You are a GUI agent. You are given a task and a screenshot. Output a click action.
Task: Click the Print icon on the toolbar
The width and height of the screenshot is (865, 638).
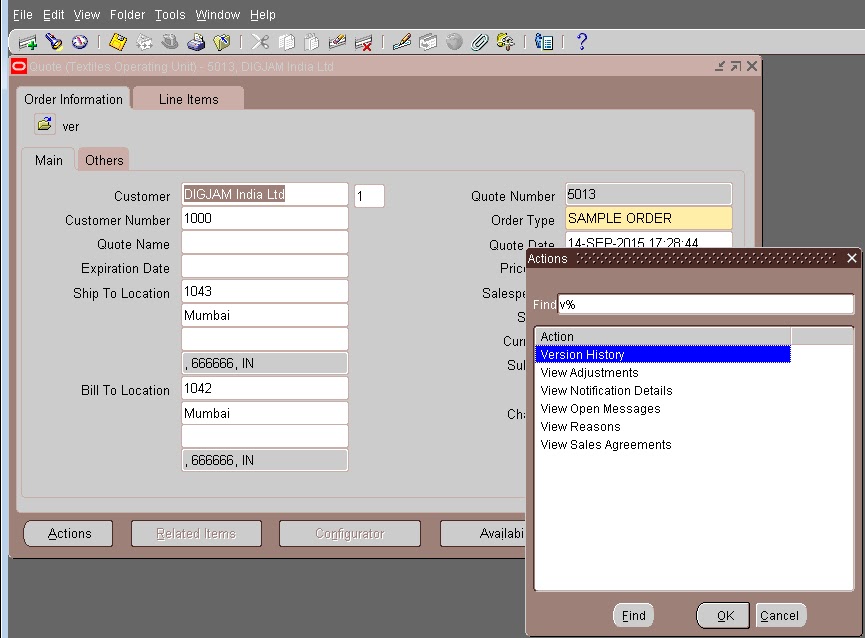[x=197, y=44]
